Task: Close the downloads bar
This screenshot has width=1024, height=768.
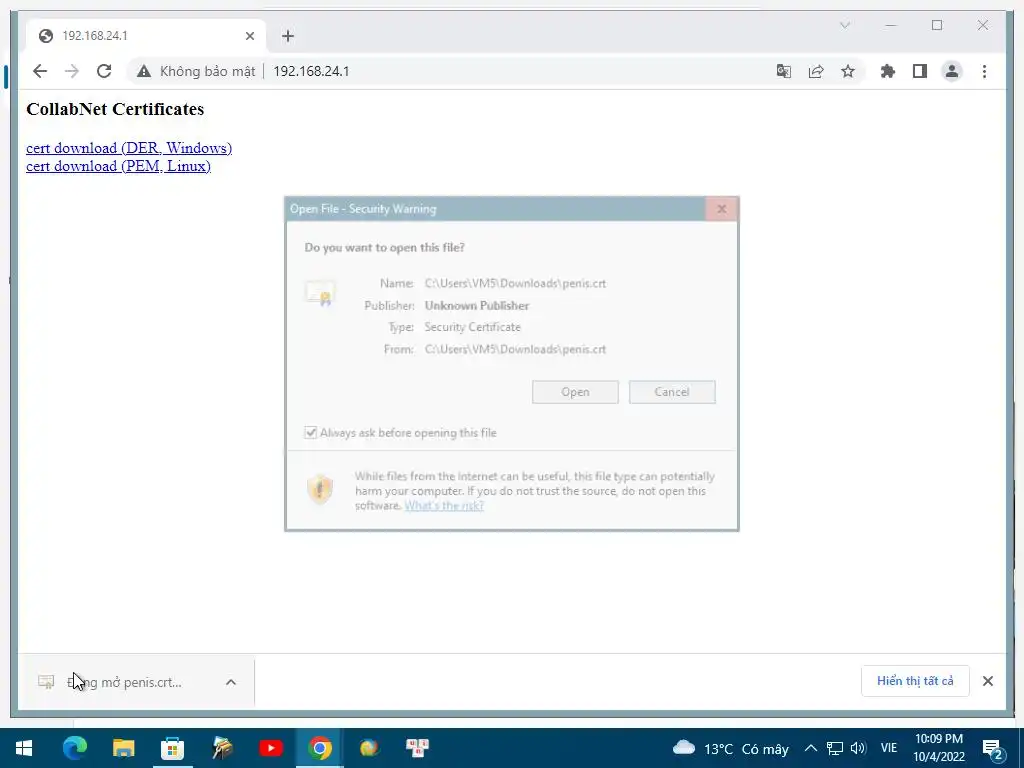Action: pos(987,681)
